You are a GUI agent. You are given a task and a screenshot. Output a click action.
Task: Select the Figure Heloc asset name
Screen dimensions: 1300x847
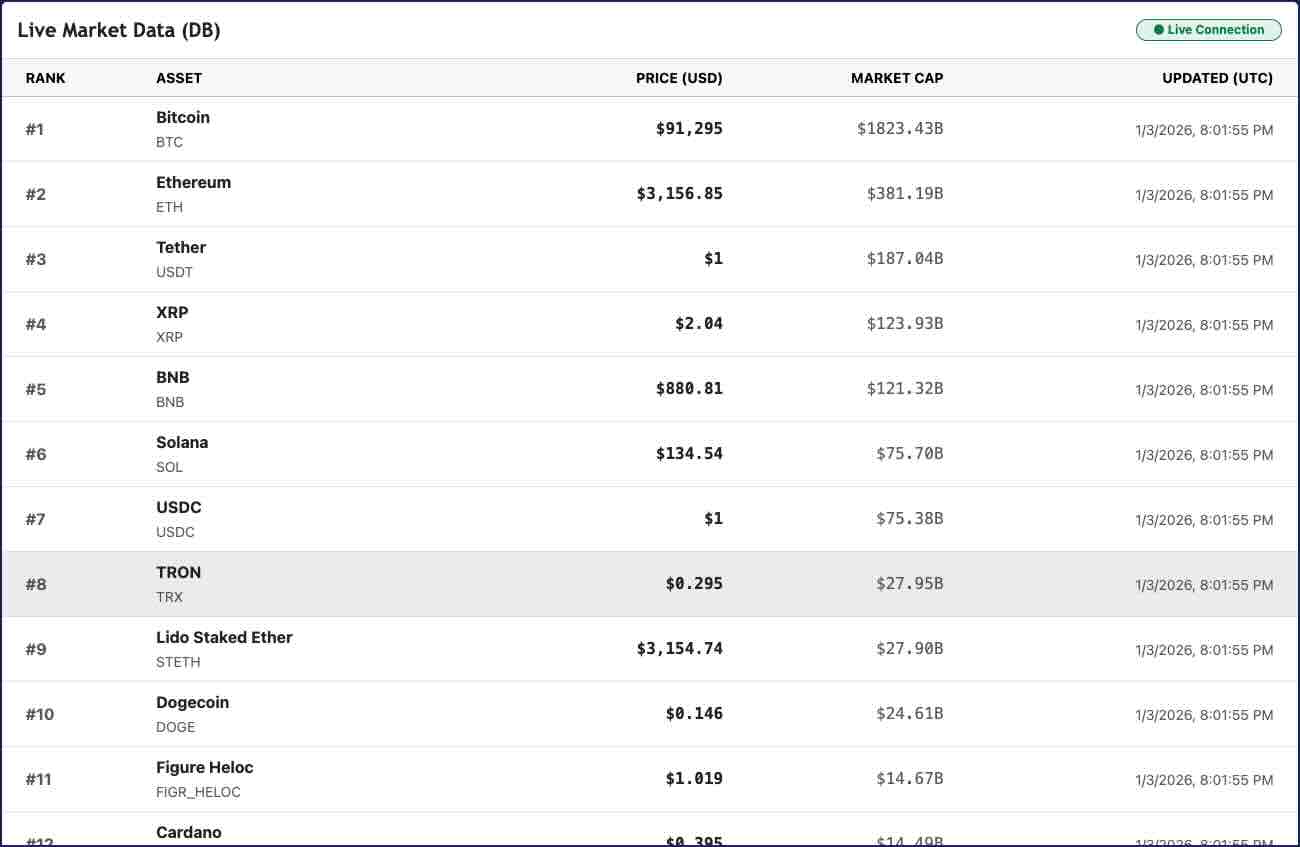(x=204, y=768)
